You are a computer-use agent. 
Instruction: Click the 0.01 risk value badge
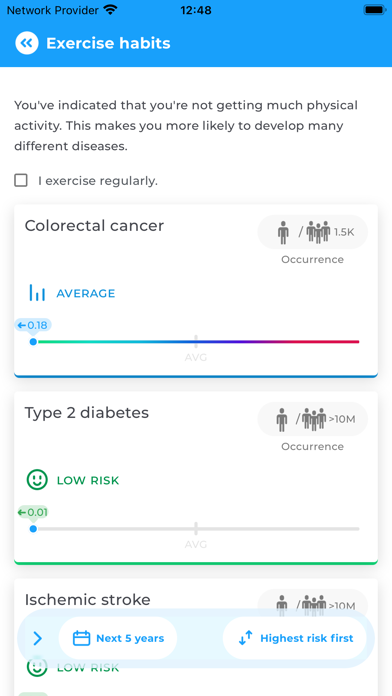coord(32,513)
